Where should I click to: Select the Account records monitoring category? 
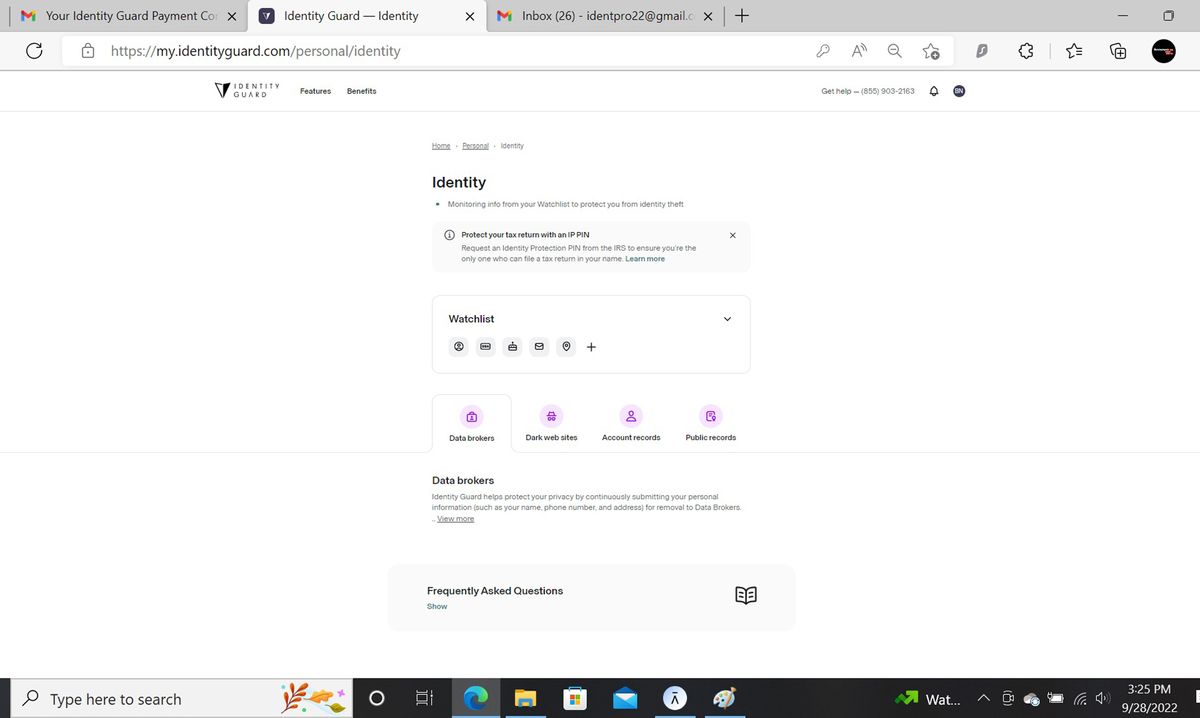click(x=631, y=422)
